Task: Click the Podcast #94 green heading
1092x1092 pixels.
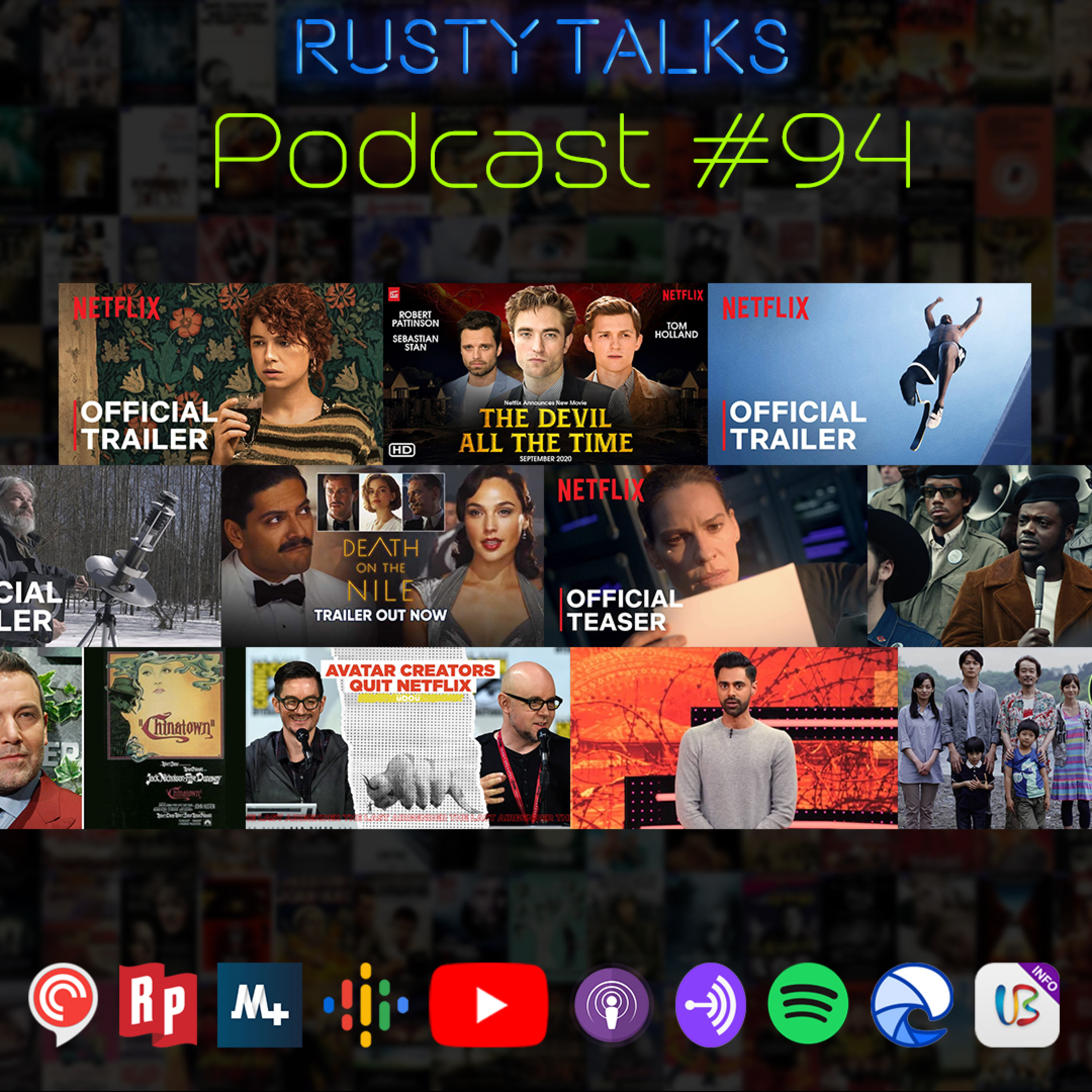Action: tap(562, 151)
